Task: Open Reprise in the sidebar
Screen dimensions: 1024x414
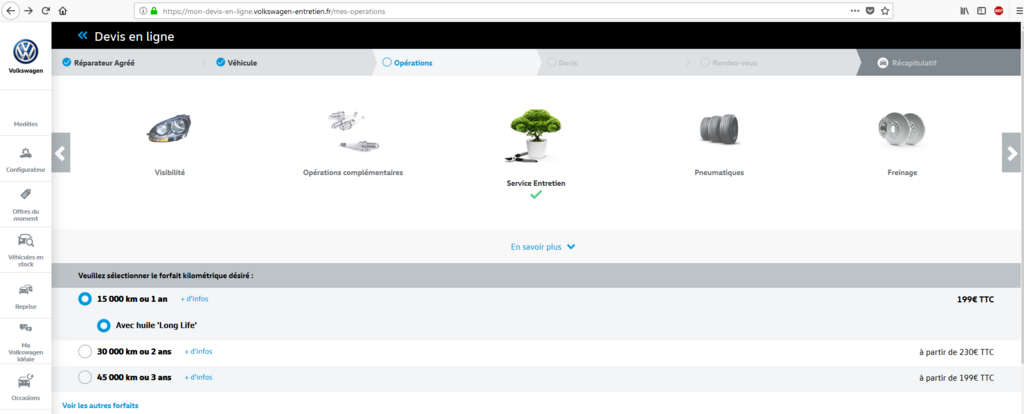Action: tap(25, 297)
